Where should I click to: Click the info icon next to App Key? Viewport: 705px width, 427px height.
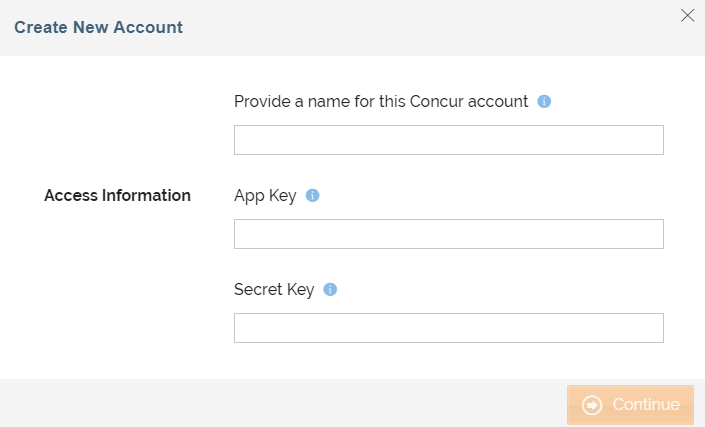312,195
